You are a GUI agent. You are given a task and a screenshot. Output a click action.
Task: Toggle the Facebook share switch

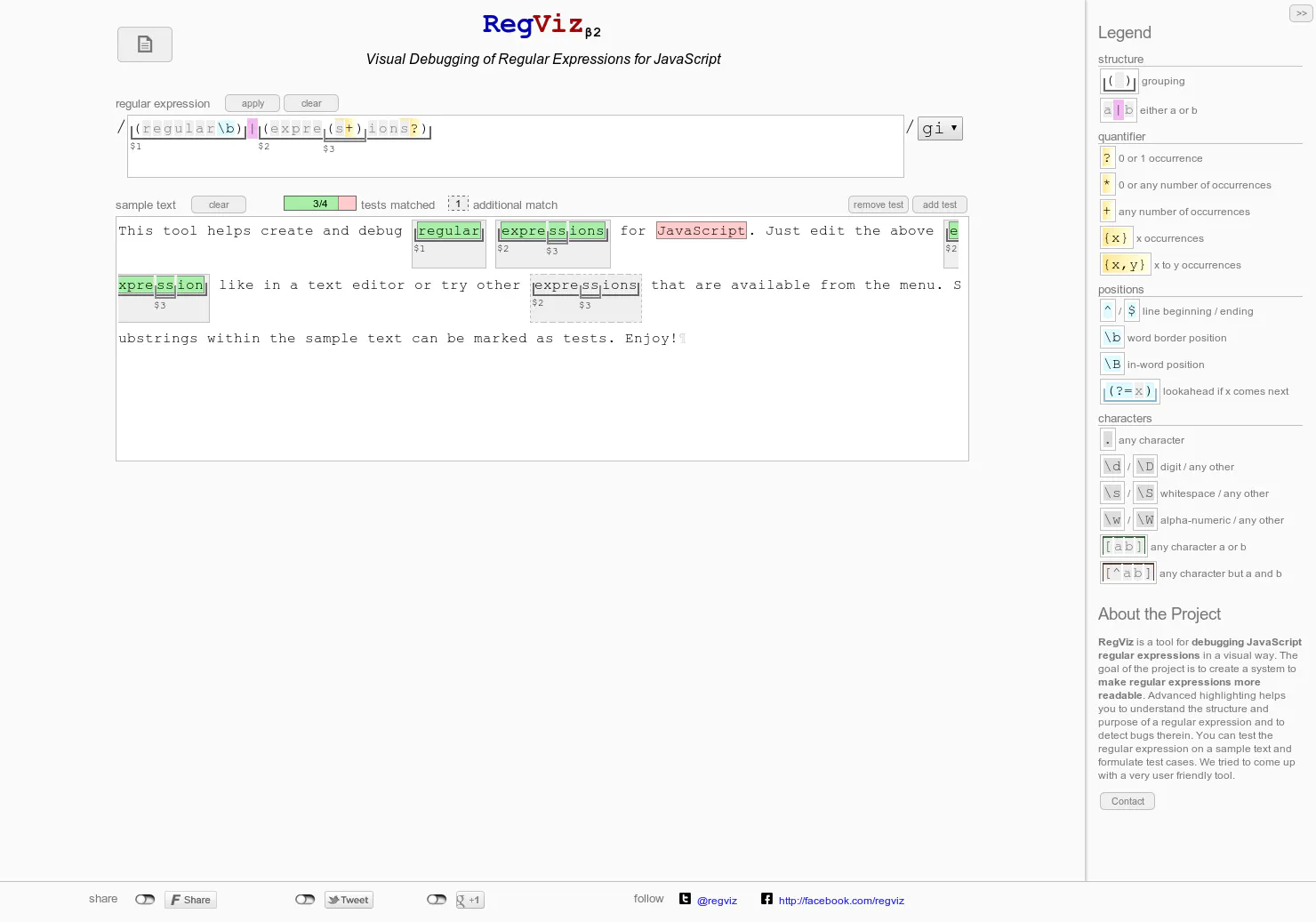click(x=145, y=900)
